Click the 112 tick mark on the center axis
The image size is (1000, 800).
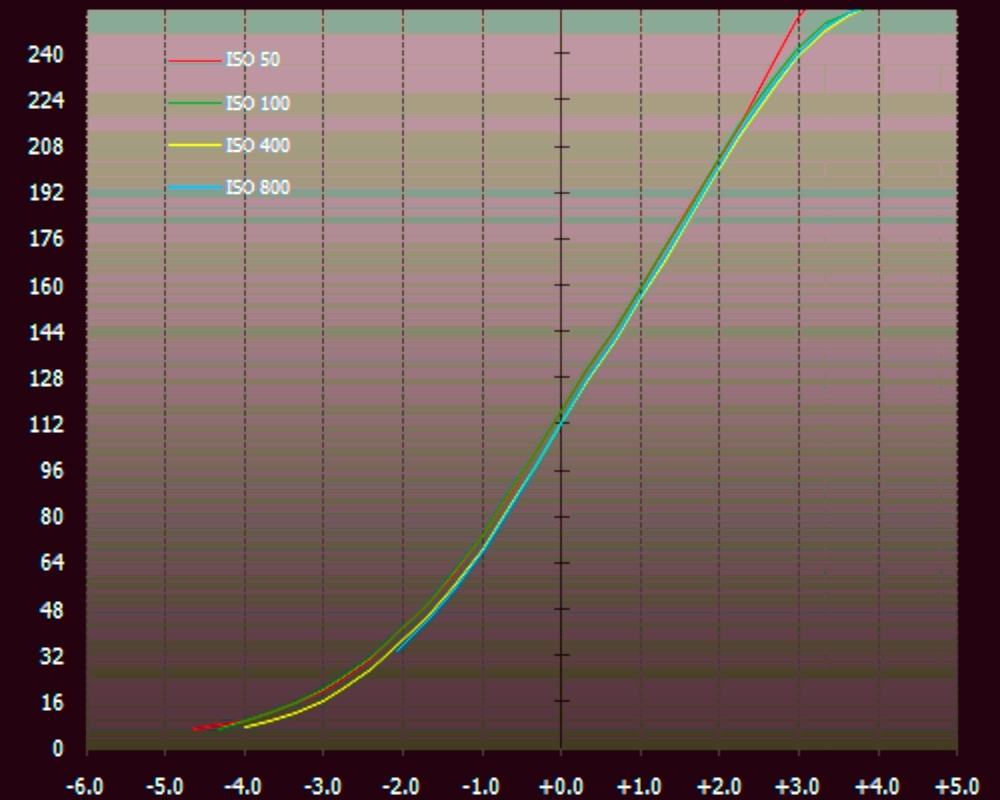561,424
